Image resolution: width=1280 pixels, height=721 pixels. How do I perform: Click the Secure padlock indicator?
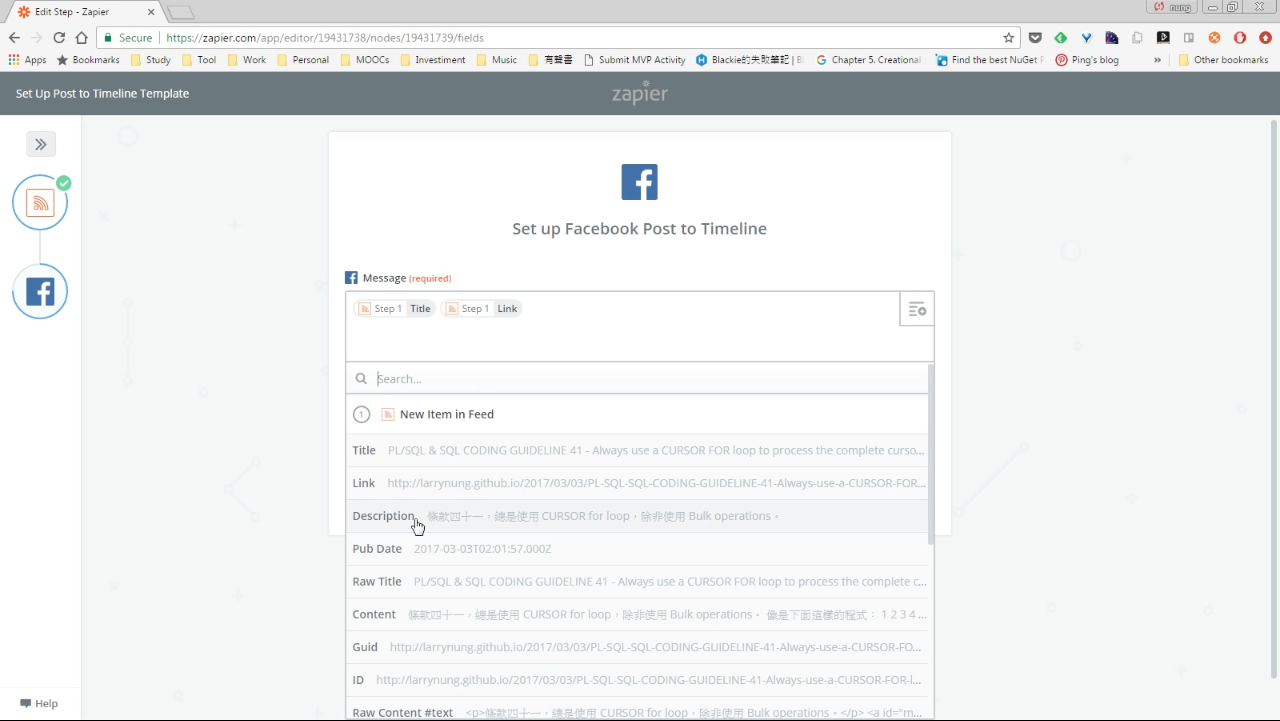(x=128, y=38)
